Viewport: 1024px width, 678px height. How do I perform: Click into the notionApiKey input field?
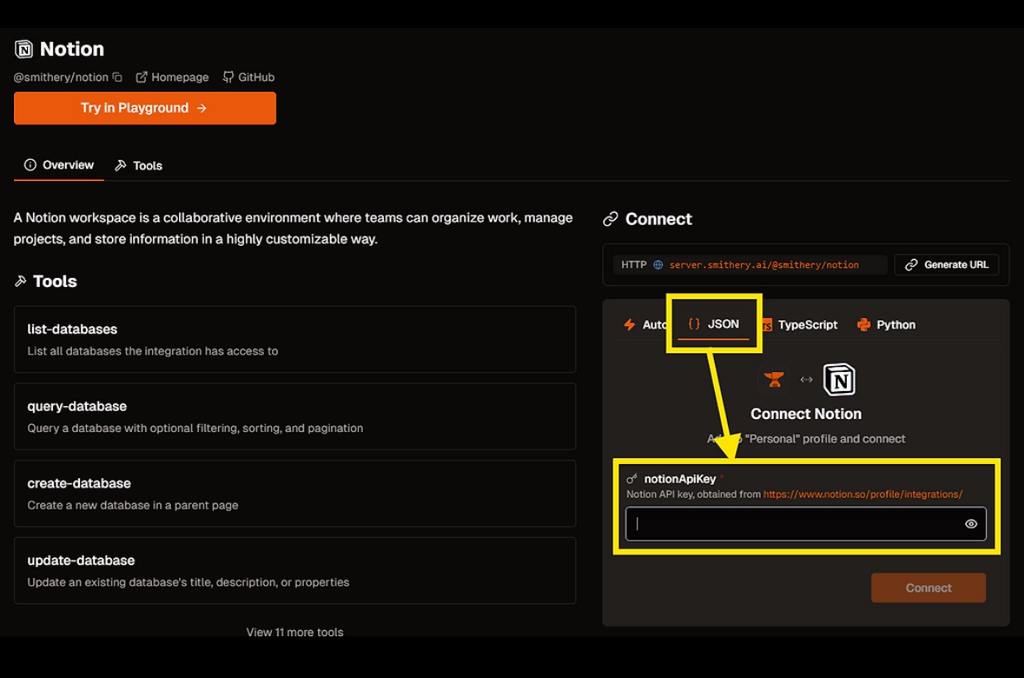[x=795, y=524]
